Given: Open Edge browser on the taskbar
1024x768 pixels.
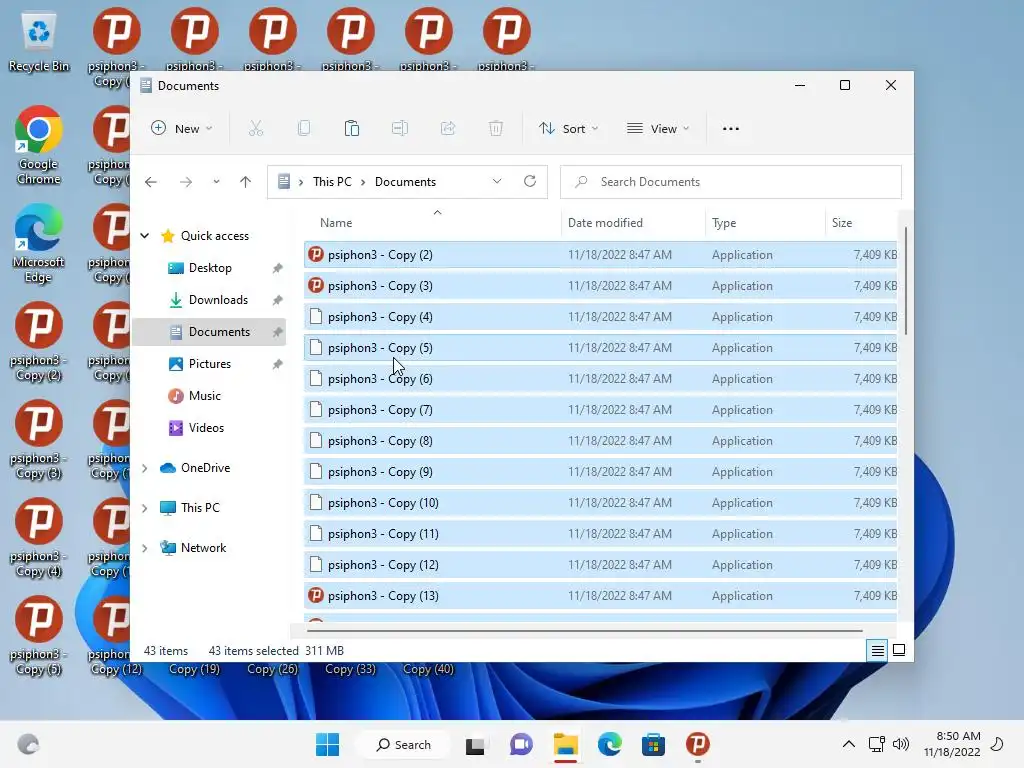Looking at the screenshot, I should 609,744.
